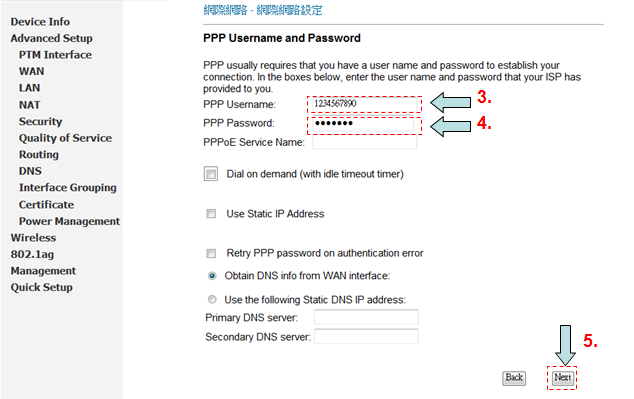The height and width of the screenshot is (399, 634).
Task: Click the PPP Username field
Action: [364, 104]
